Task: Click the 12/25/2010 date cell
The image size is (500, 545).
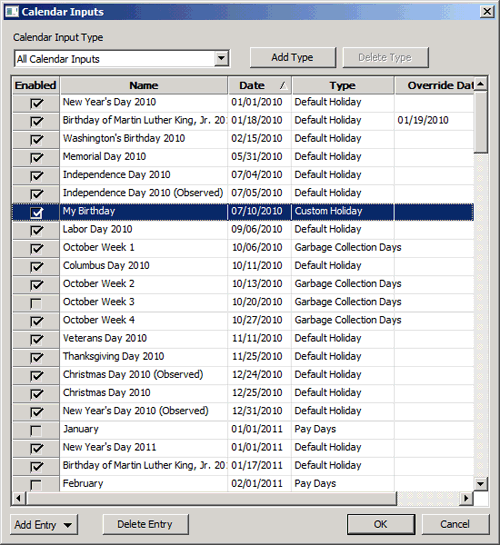Action: pos(260,392)
